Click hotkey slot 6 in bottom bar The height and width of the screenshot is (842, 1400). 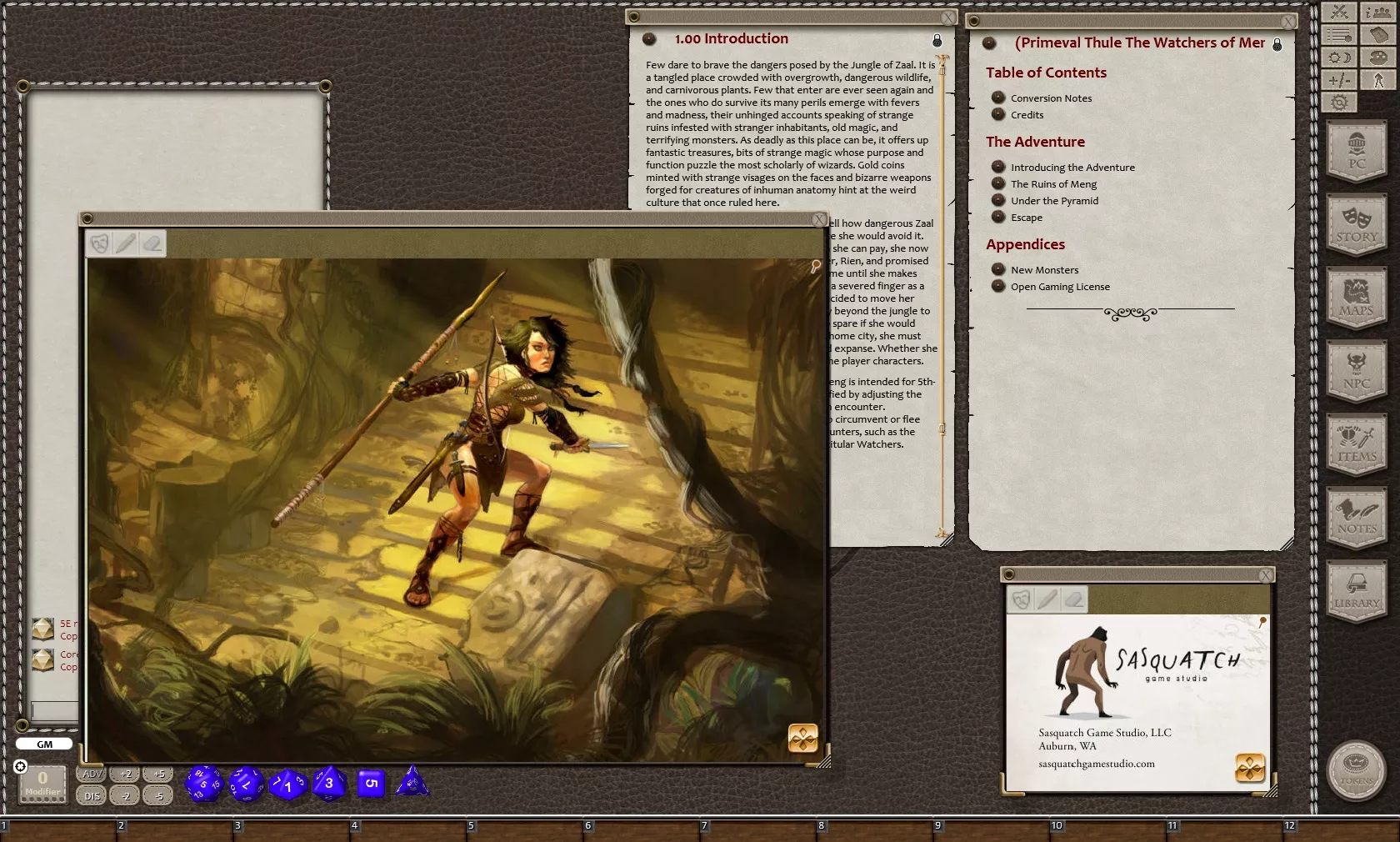(x=642, y=830)
